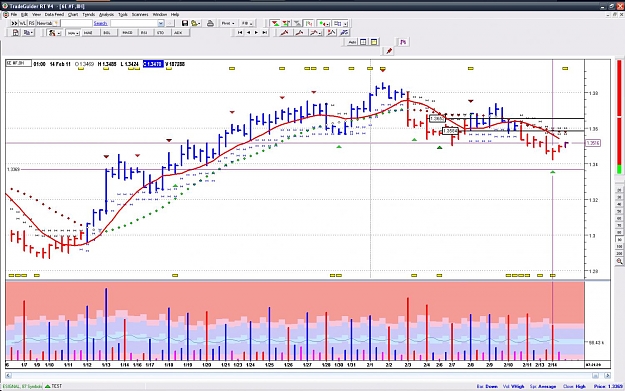The width and height of the screenshot is (625, 391).
Task: Click the Auto button in floating toolbar
Action: pyautogui.click(x=352, y=42)
